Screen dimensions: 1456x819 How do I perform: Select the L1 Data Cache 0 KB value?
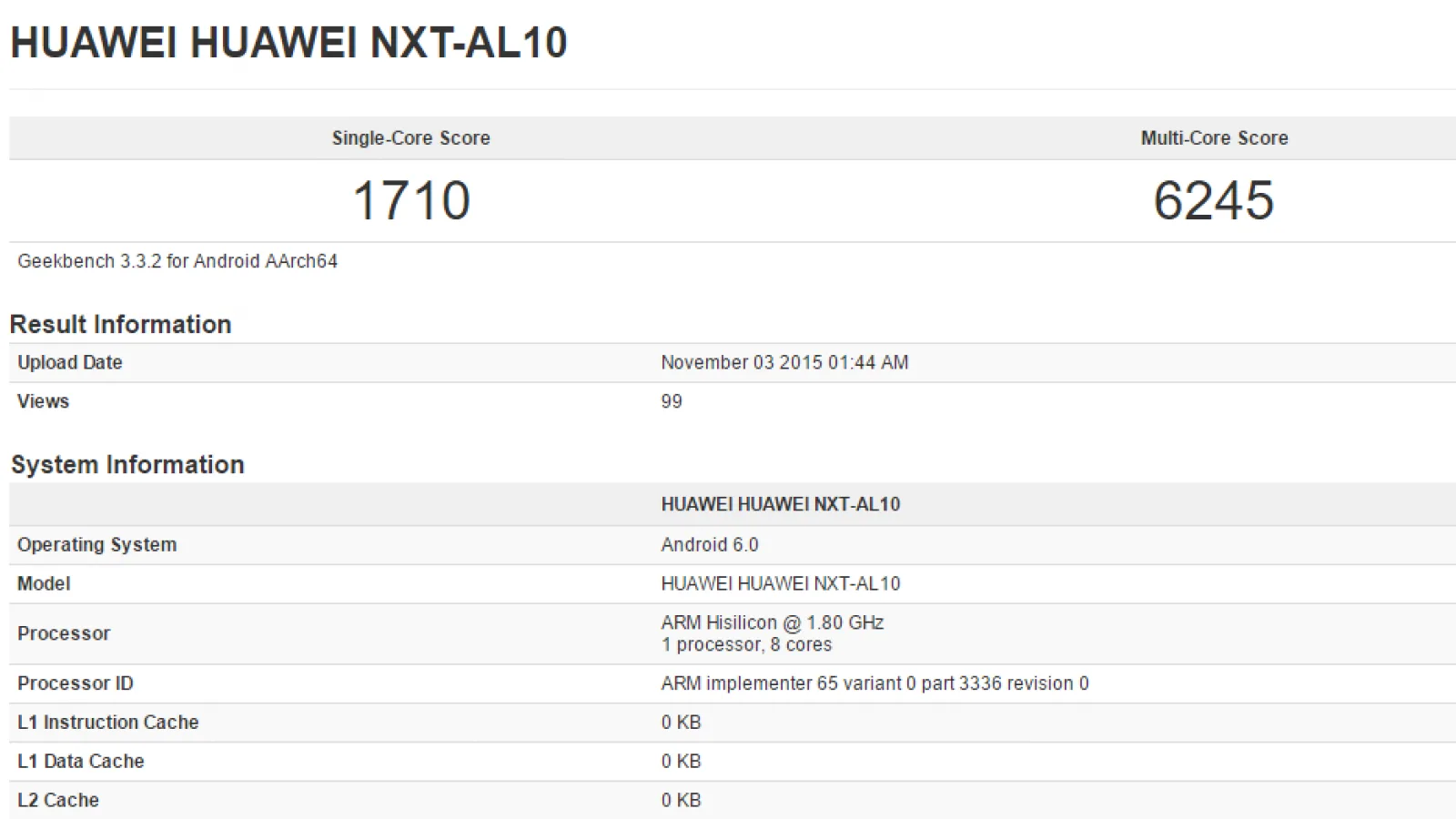[682, 762]
